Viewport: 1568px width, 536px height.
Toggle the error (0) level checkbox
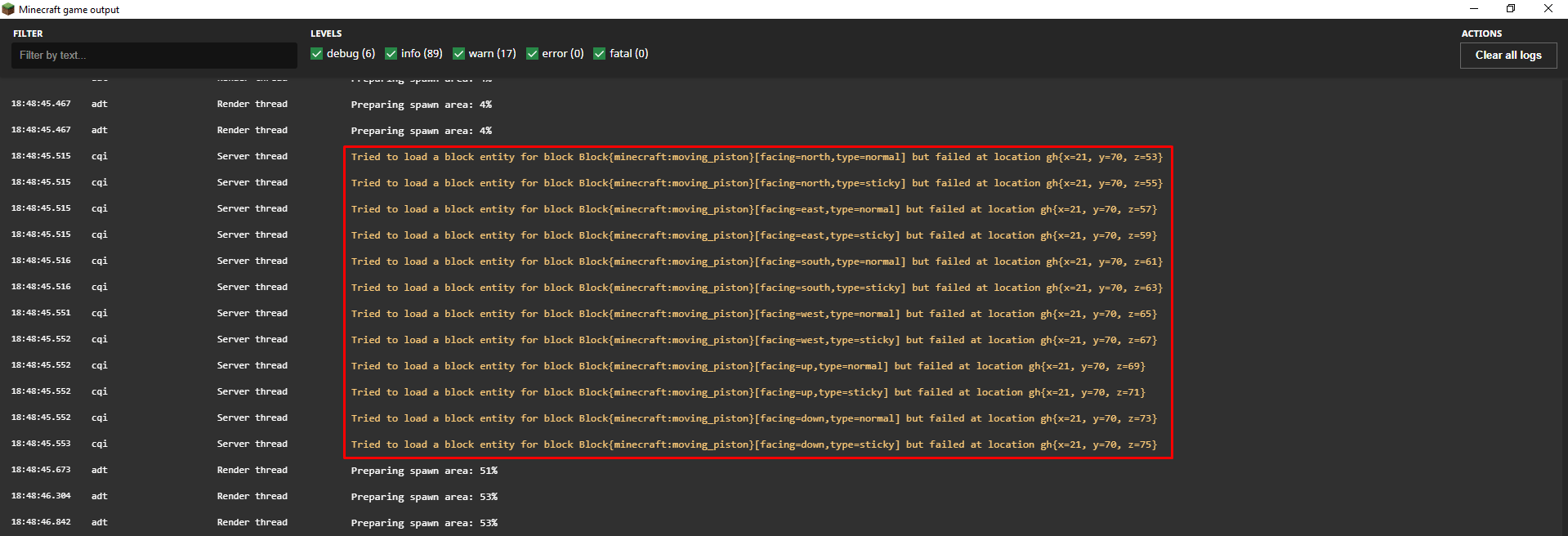533,54
